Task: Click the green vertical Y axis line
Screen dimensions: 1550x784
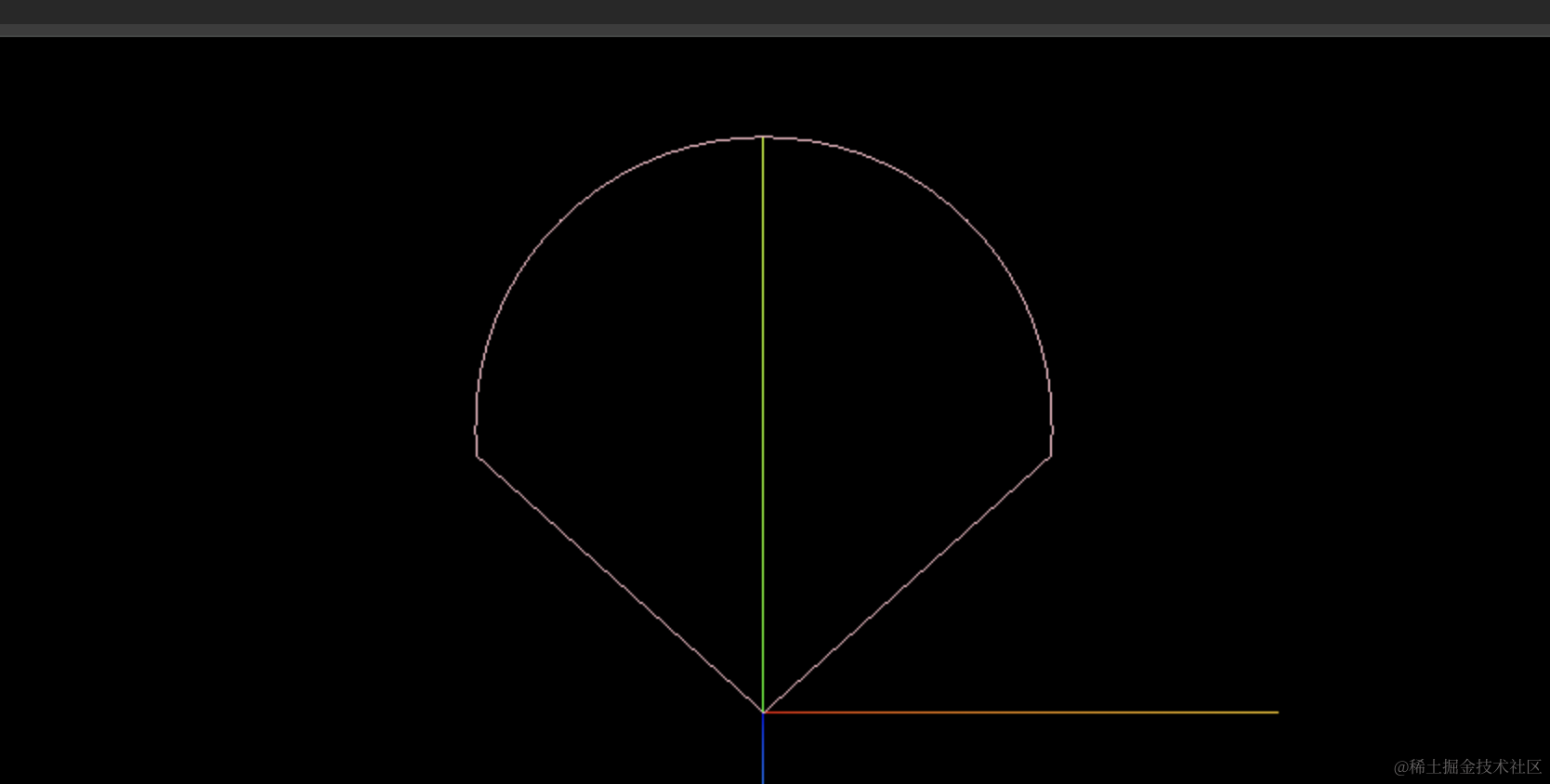Action: coord(763,424)
